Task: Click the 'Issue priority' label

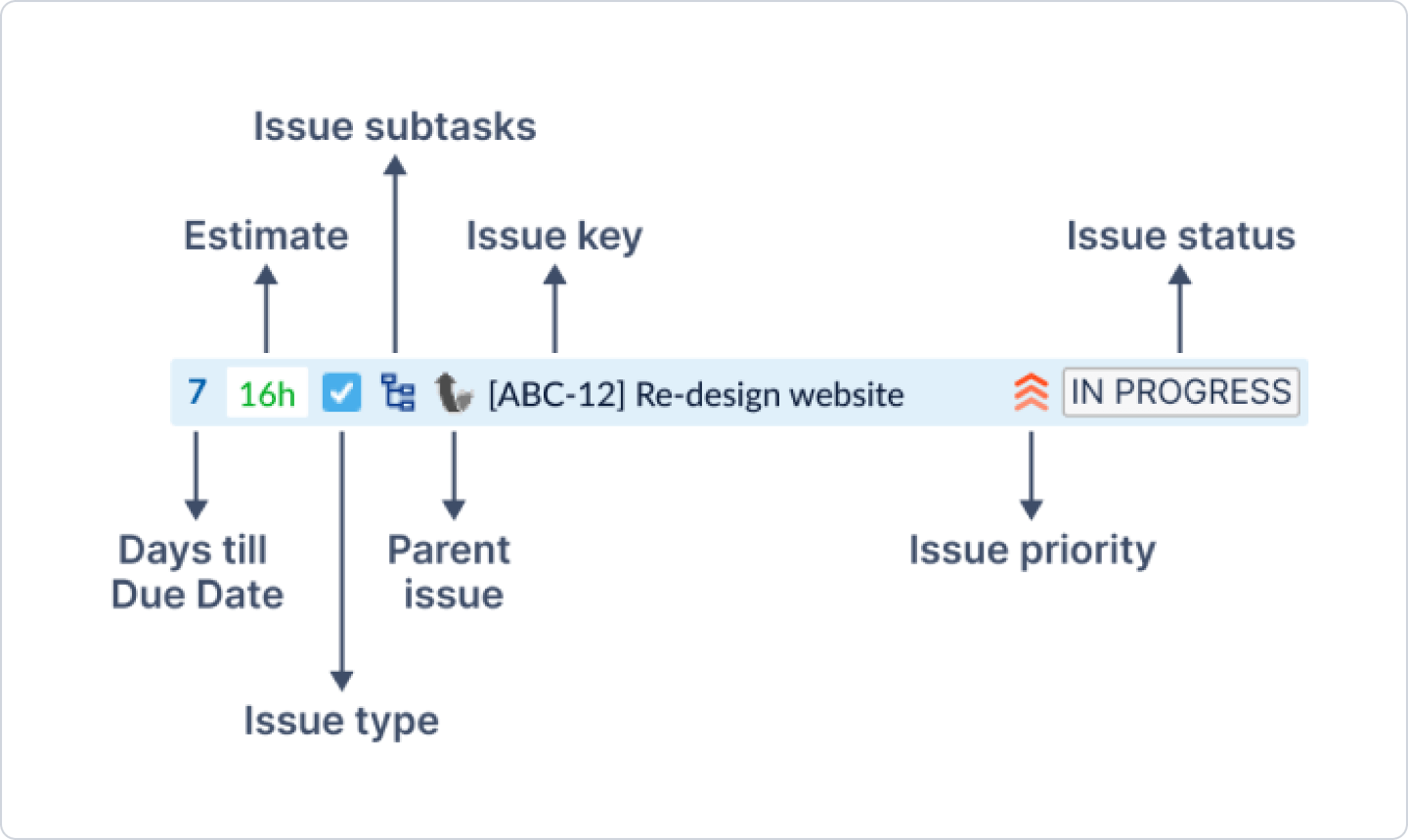Action: coord(1032,551)
